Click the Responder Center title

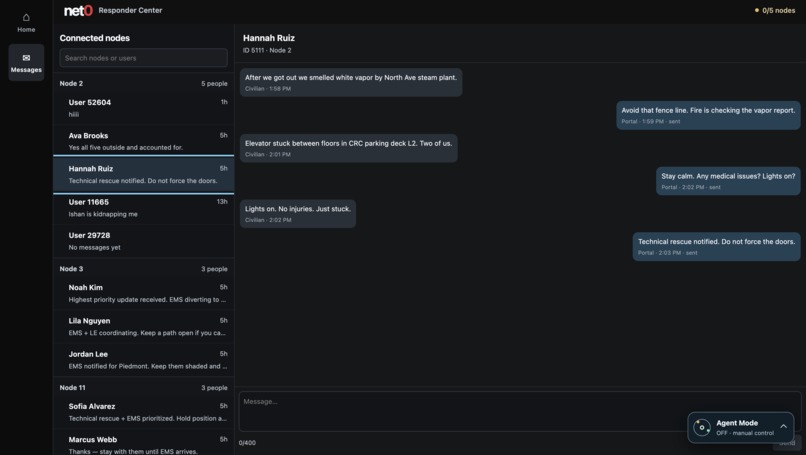coord(130,10)
